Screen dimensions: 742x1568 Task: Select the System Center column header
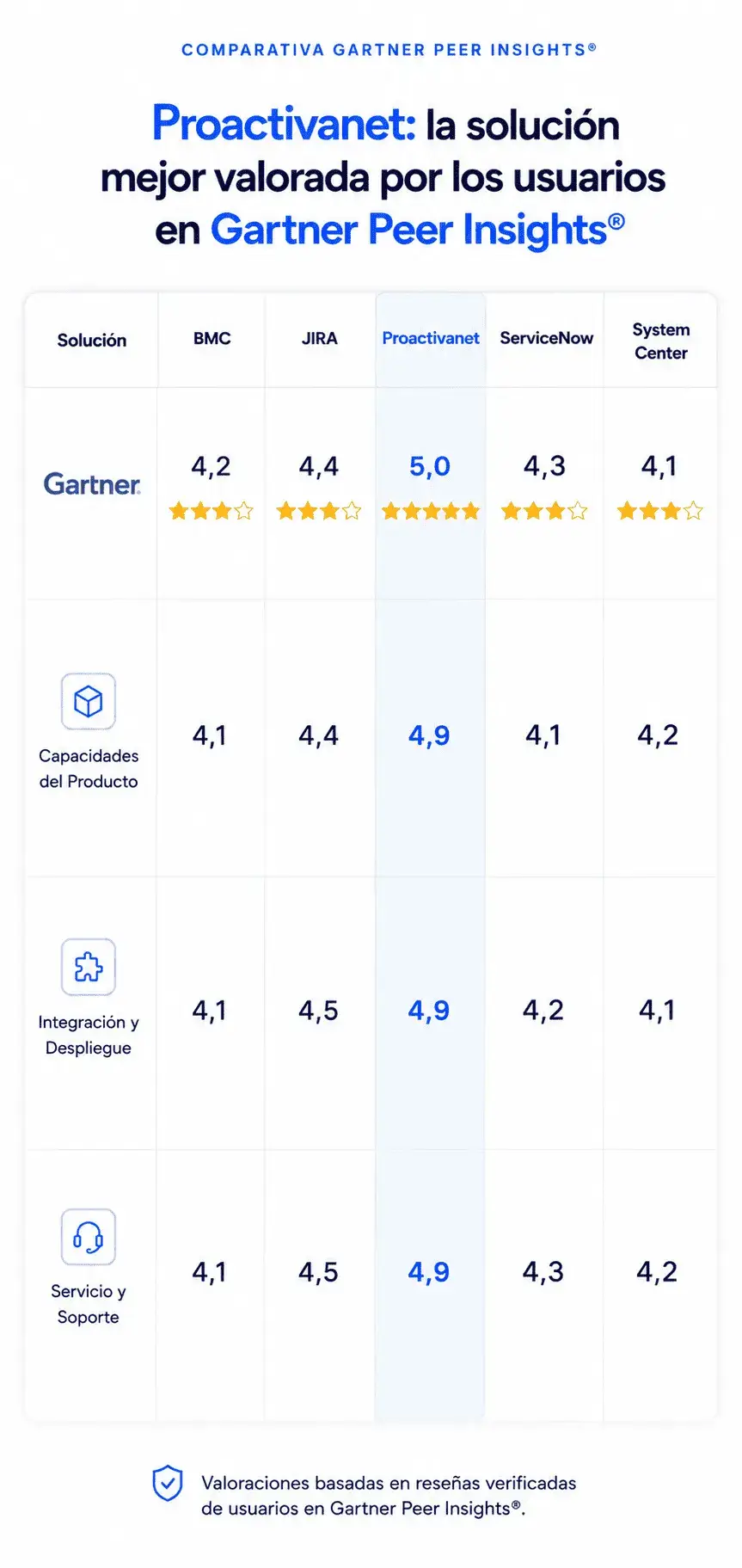pos(661,341)
